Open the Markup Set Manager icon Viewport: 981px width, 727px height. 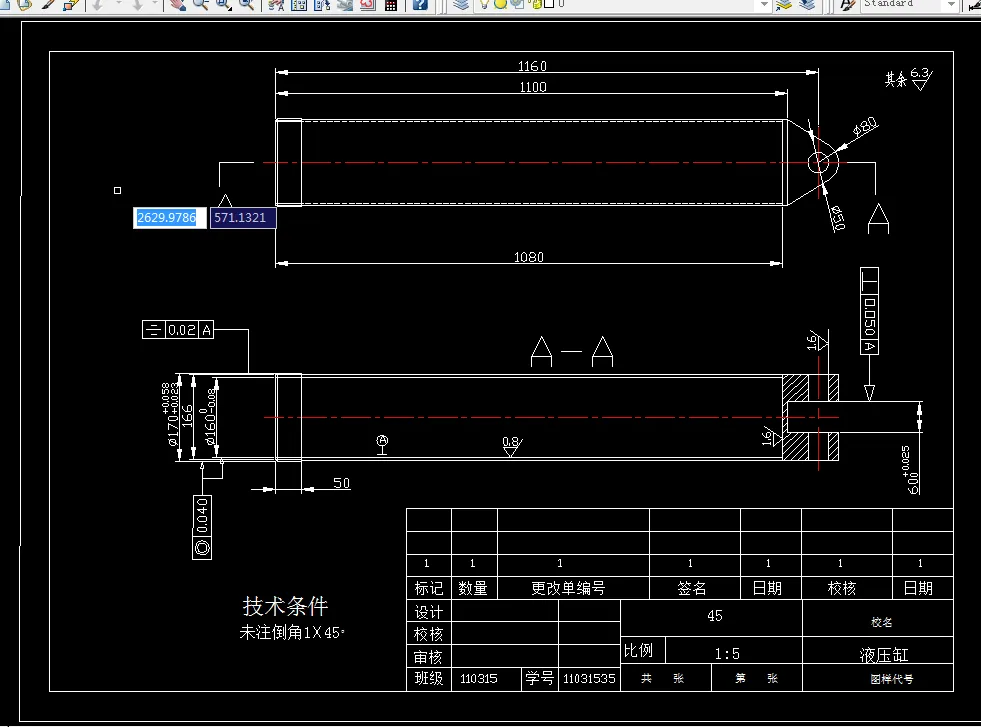pyautogui.click(x=367, y=4)
